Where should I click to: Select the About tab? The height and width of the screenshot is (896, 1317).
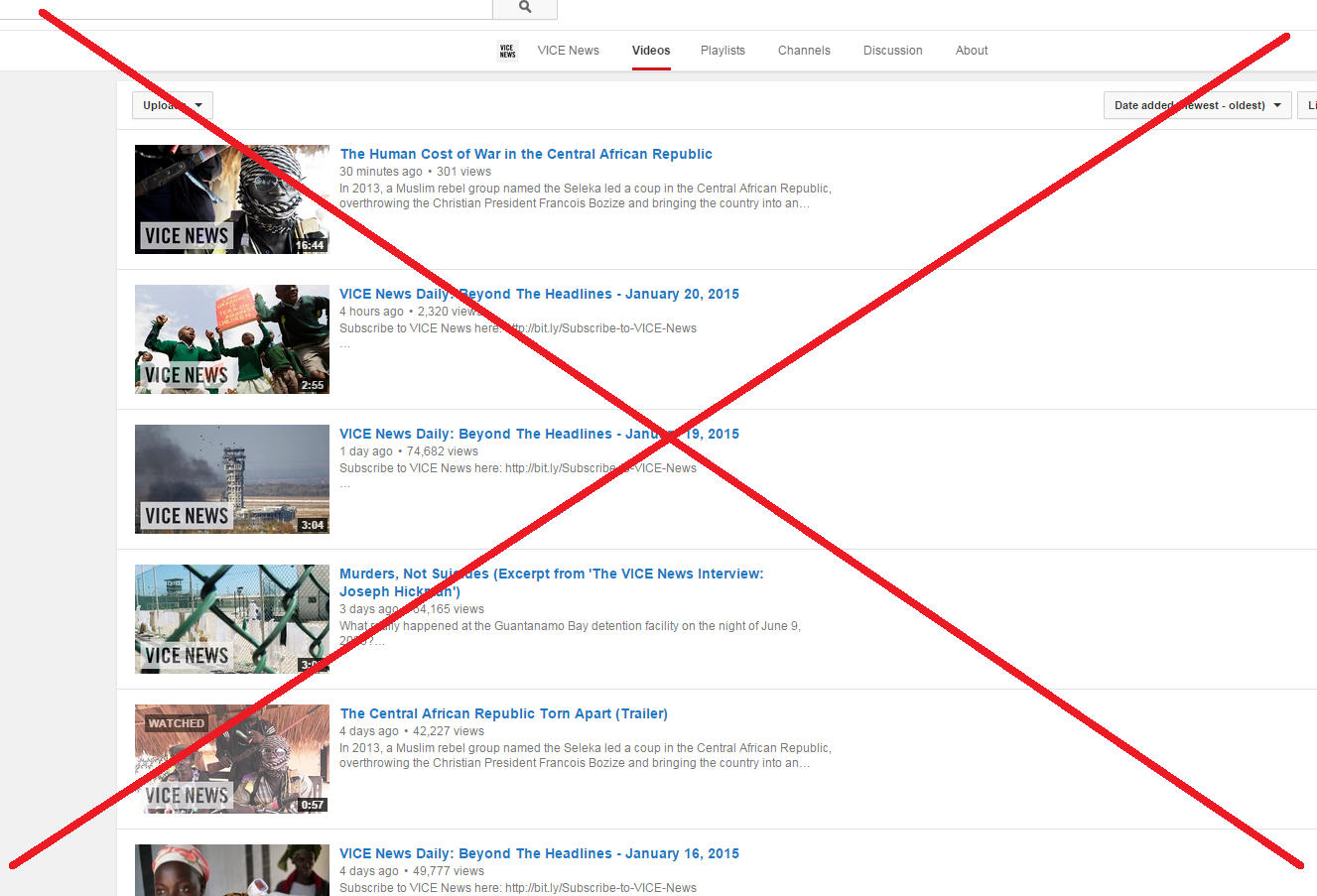click(x=972, y=51)
